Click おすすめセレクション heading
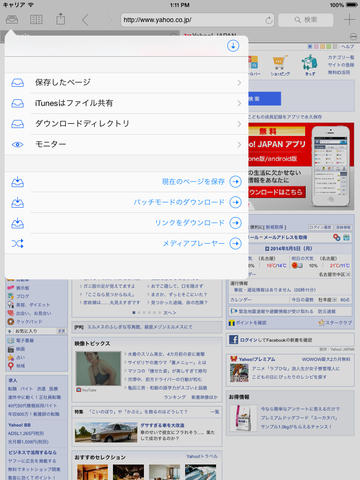Viewport: 360px width, 480px height. coord(100,457)
